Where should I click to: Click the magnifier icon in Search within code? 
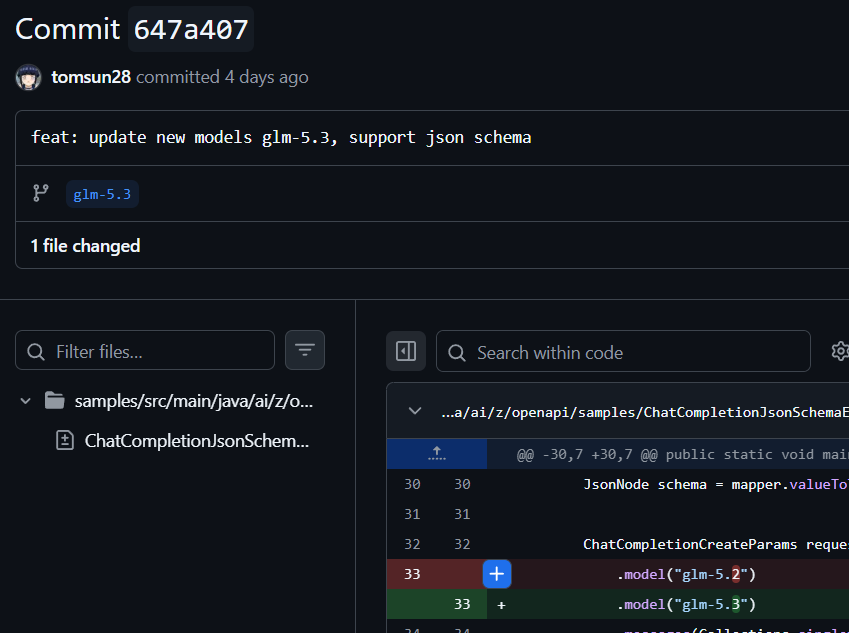point(456,353)
